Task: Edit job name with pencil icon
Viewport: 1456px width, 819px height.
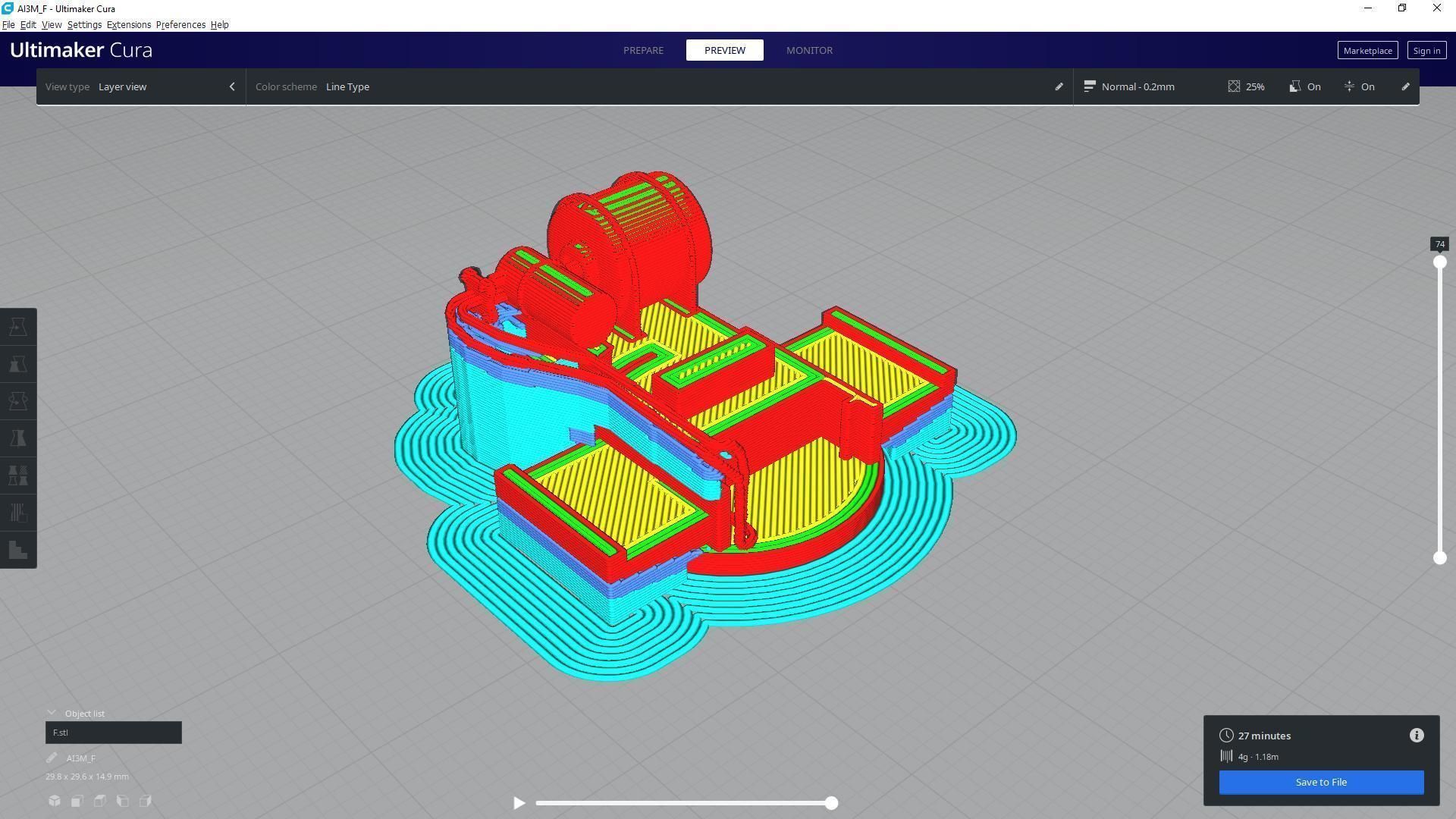Action: pyautogui.click(x=52, y=758)
